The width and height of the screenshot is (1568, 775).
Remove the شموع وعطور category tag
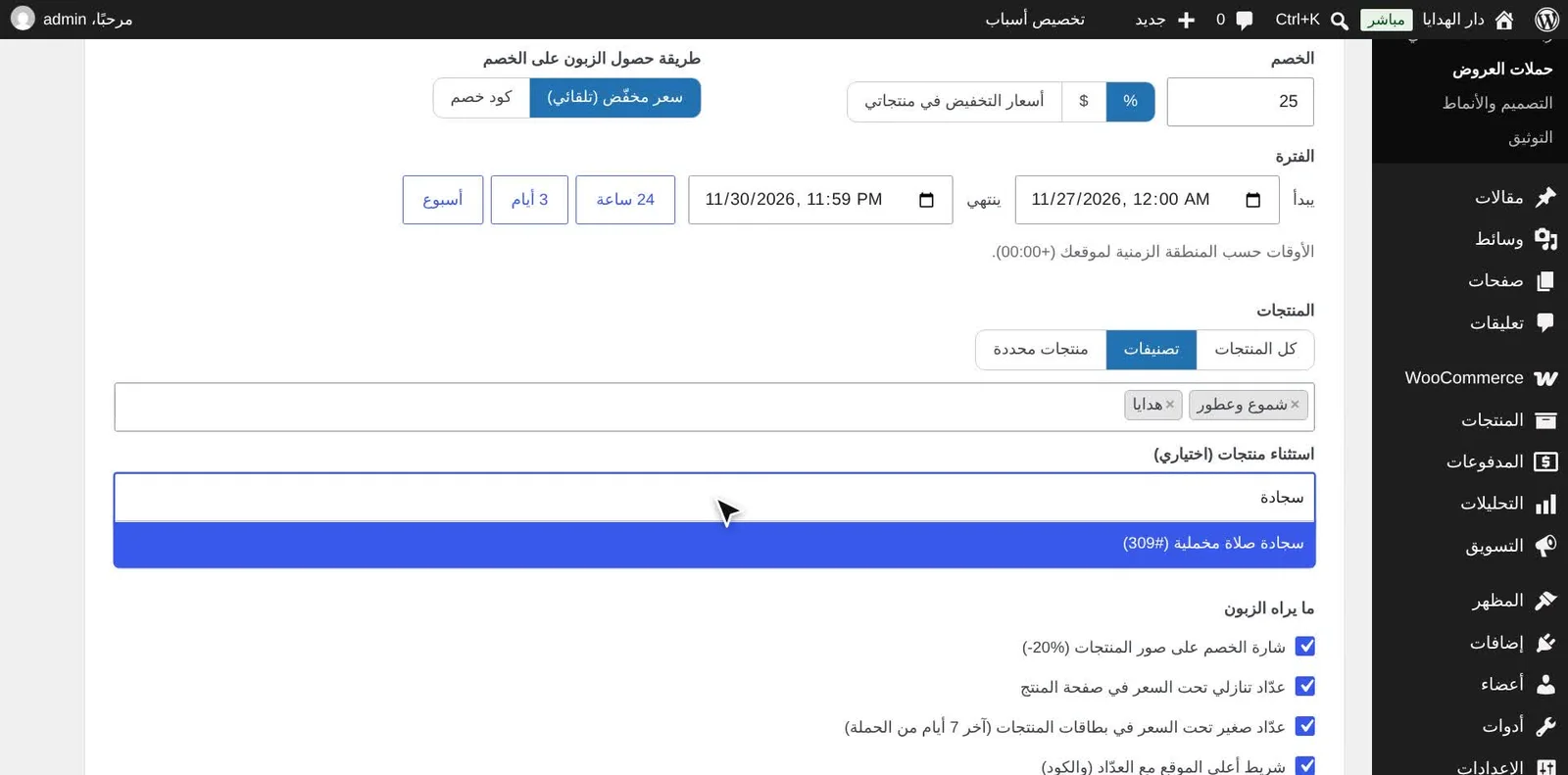tap(1295, 405)
